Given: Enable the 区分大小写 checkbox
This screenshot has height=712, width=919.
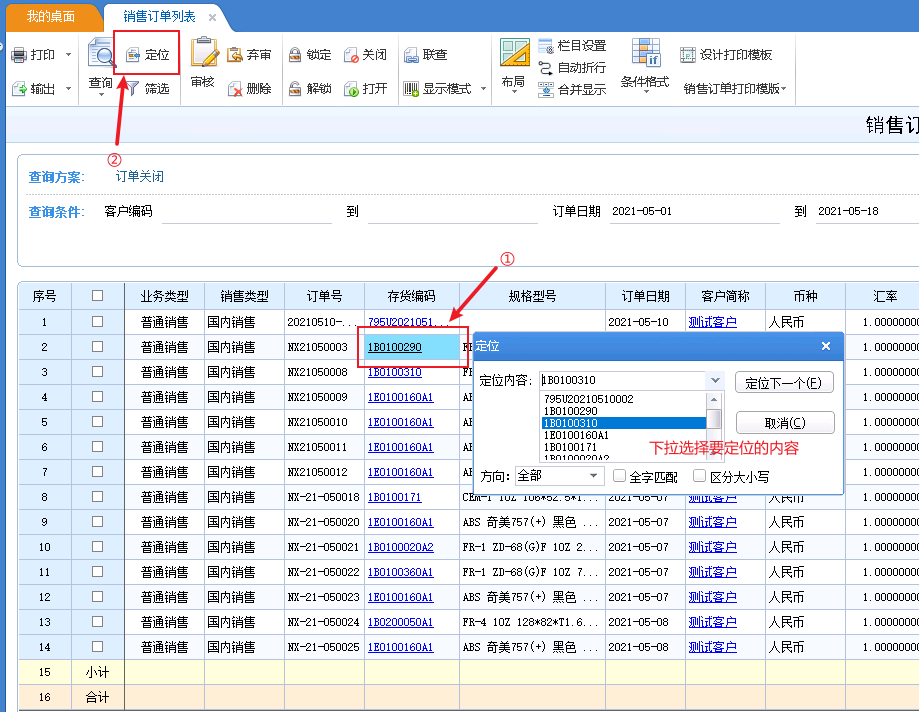Looking at the screenshot, I should (699, 476).
